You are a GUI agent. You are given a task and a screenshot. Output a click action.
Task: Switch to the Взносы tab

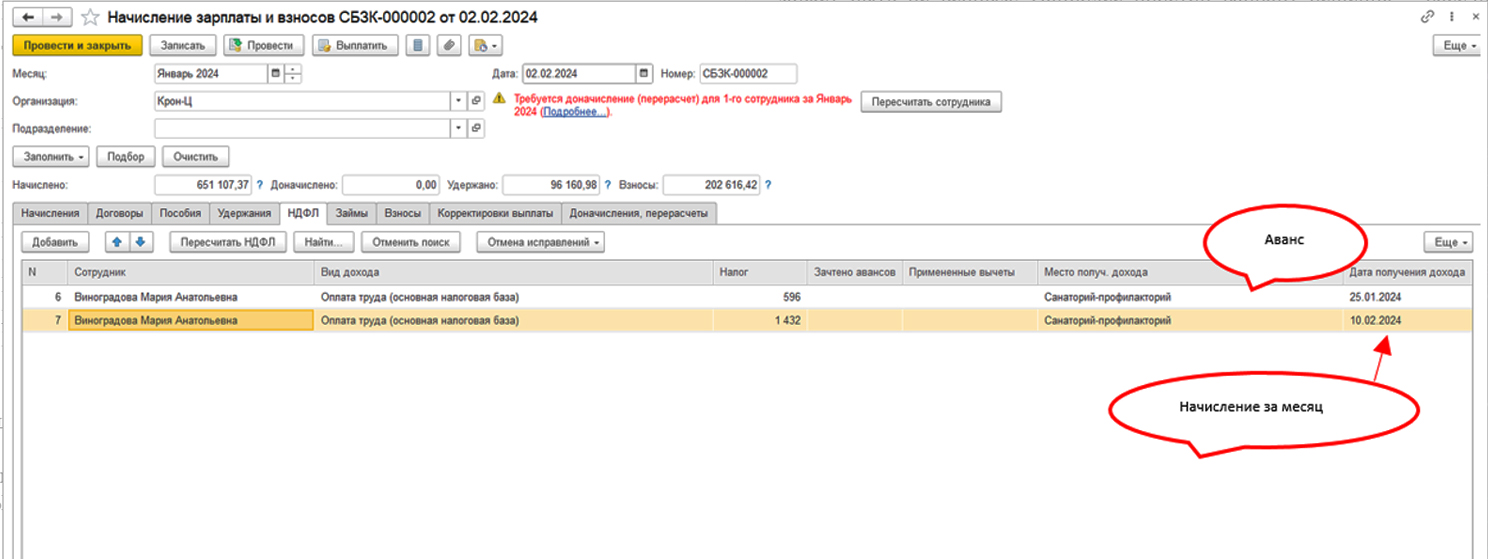tap(403, 213)
